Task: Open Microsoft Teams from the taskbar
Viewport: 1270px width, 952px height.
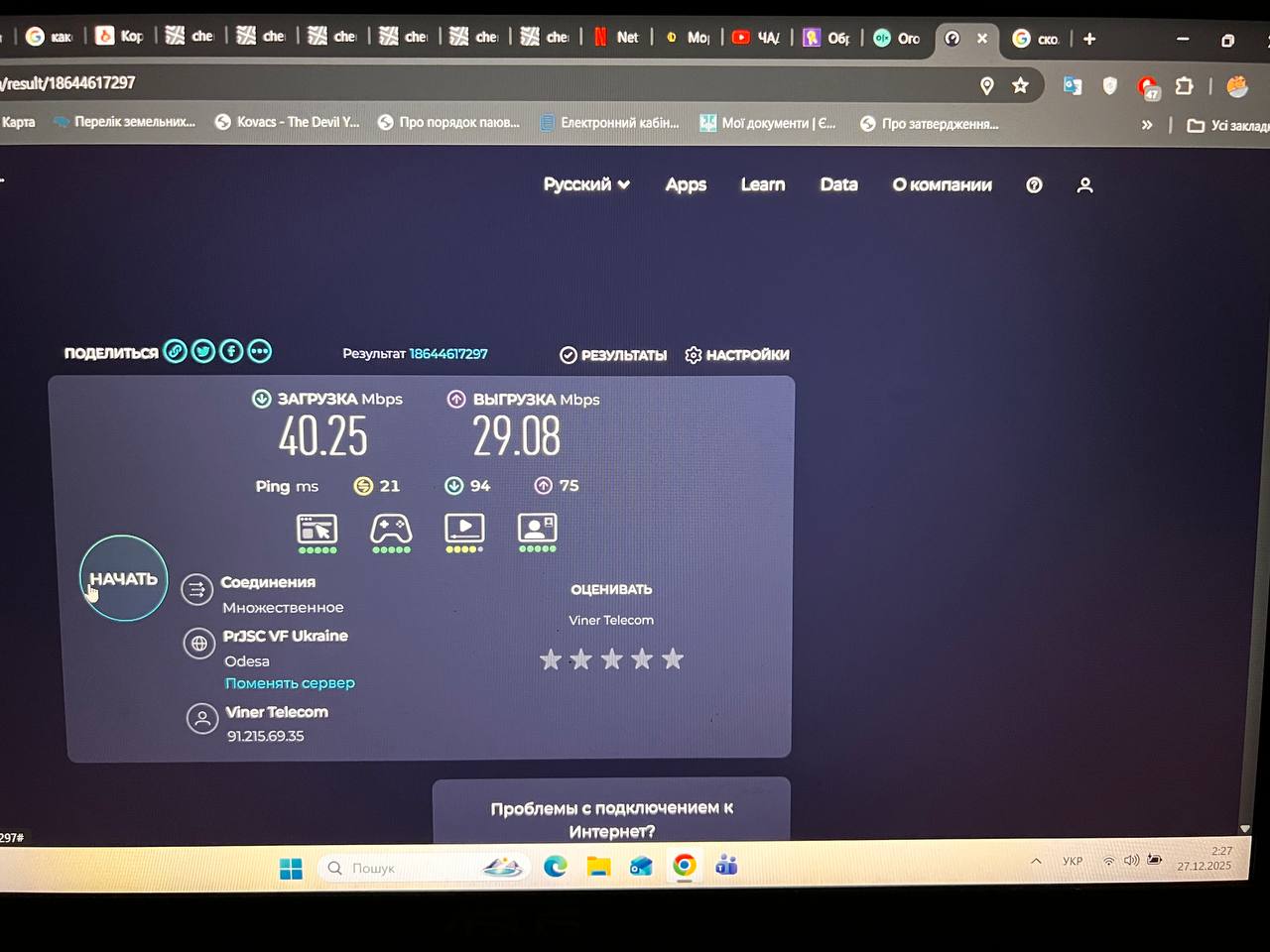Action: pos(727,865)
